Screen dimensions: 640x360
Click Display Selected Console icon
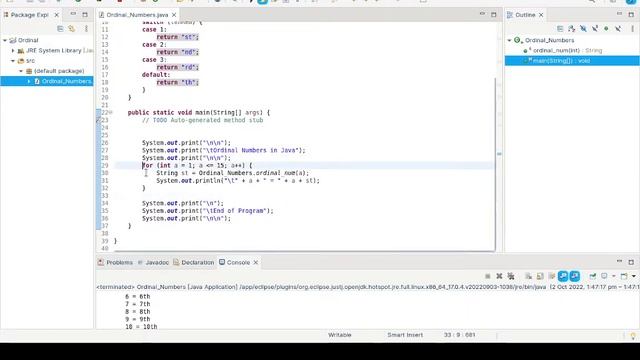[604, 276]
